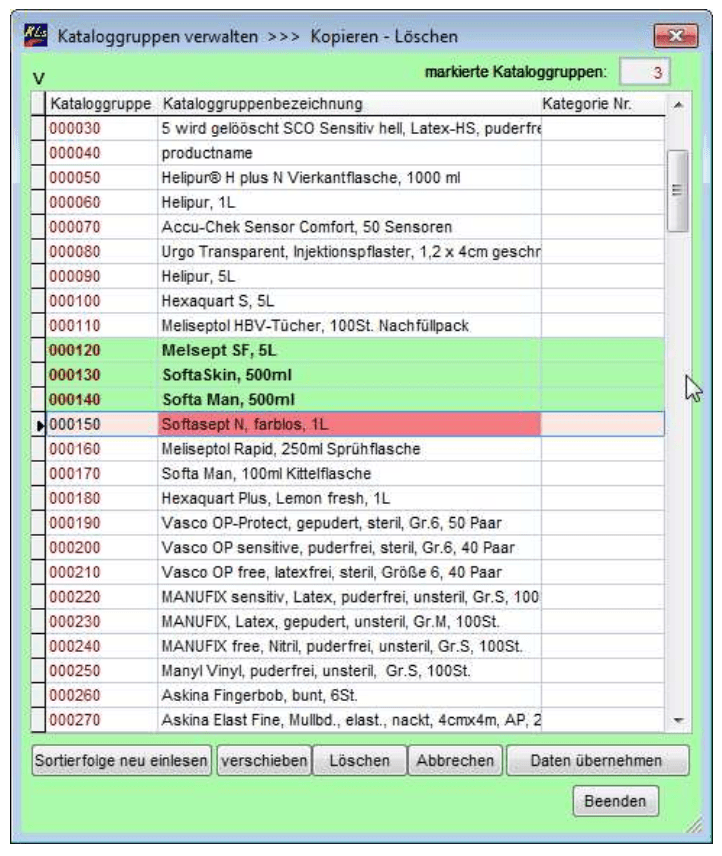Click 'Urgo Transparent, Injektionspflaster' cell

click(349, 252)
